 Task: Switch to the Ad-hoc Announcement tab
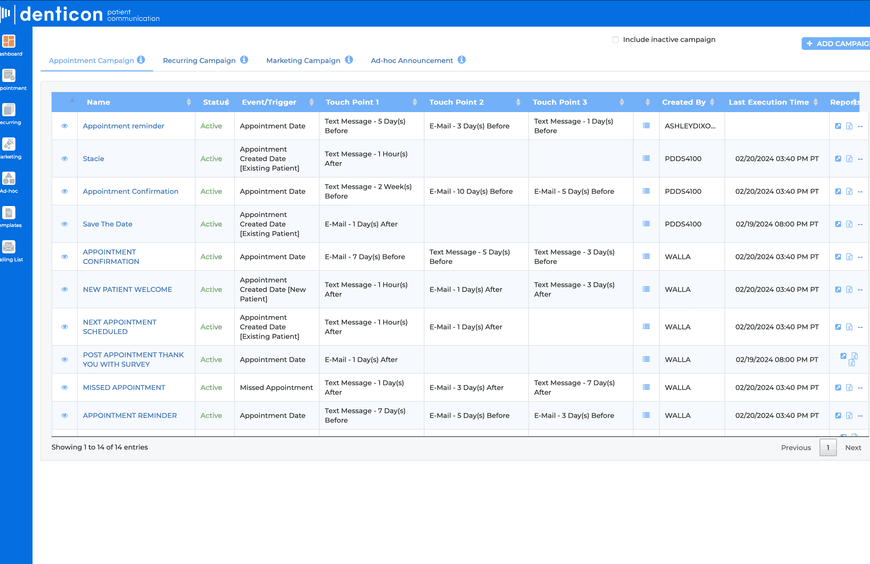411,60
